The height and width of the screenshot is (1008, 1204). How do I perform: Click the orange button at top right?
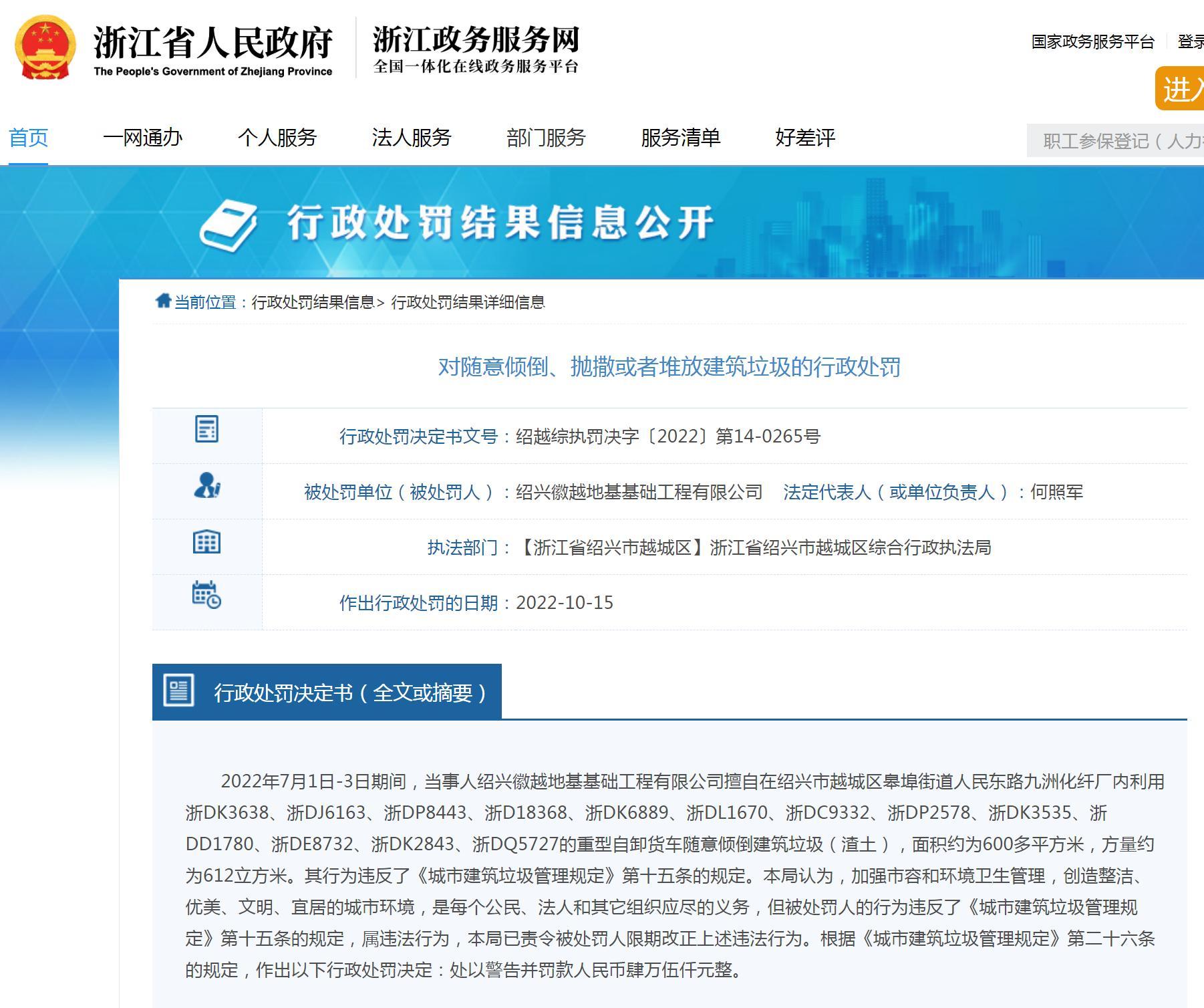point(1181,88)
